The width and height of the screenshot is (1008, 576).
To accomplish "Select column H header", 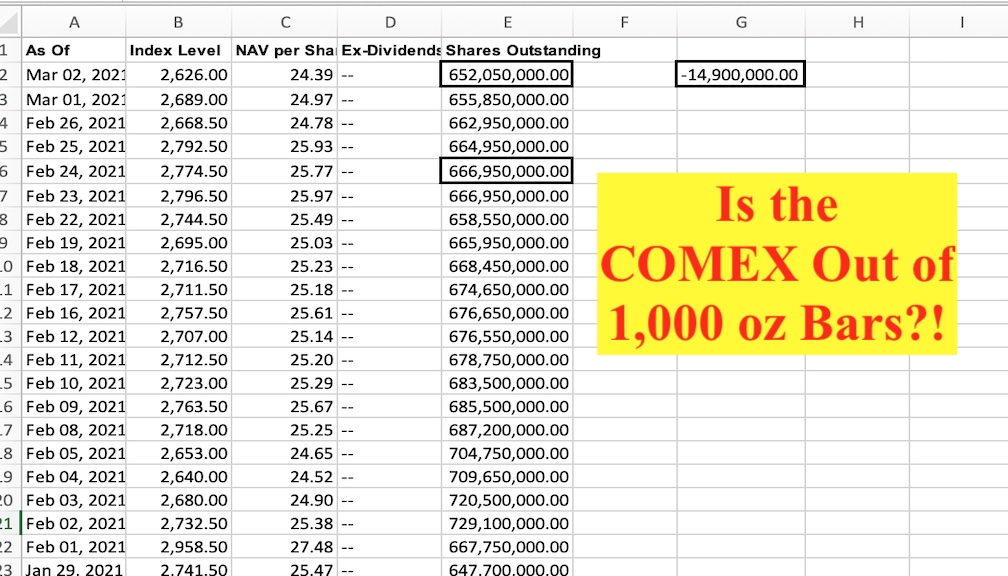I will 858,22.
